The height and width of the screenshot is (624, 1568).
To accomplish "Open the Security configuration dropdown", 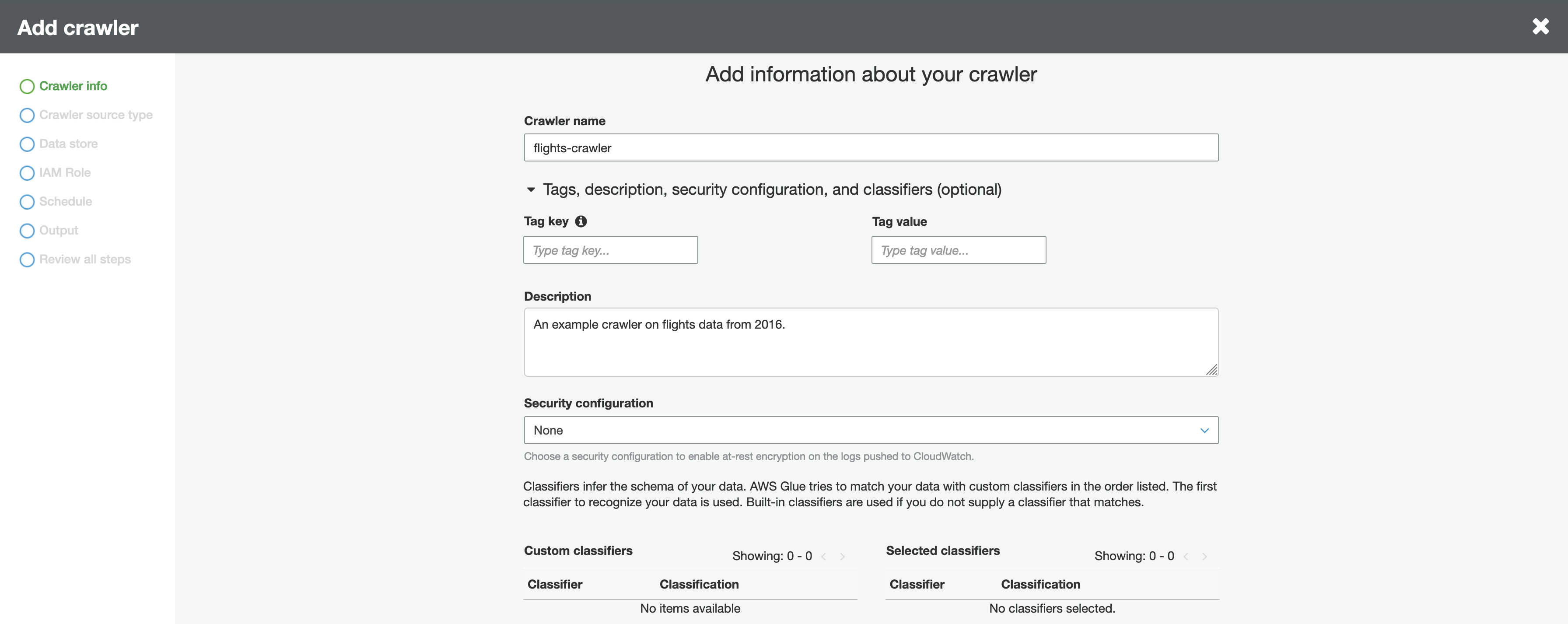I will pyautogui.click(x=871, y=431).
